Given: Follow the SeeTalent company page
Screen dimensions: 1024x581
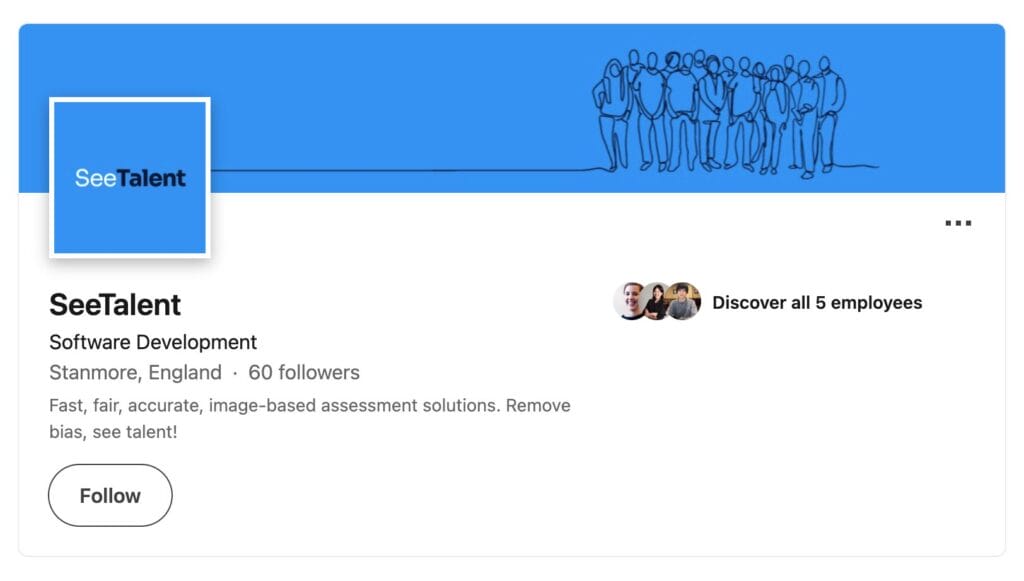Looking at the screenshot, I should [110, 495].
